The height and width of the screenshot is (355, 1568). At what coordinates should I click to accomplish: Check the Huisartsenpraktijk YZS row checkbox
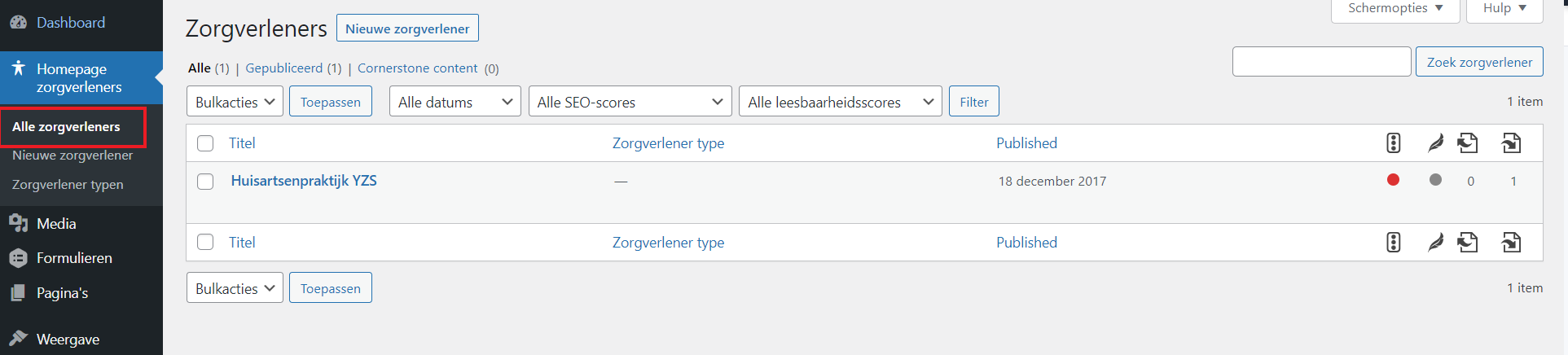205,182
